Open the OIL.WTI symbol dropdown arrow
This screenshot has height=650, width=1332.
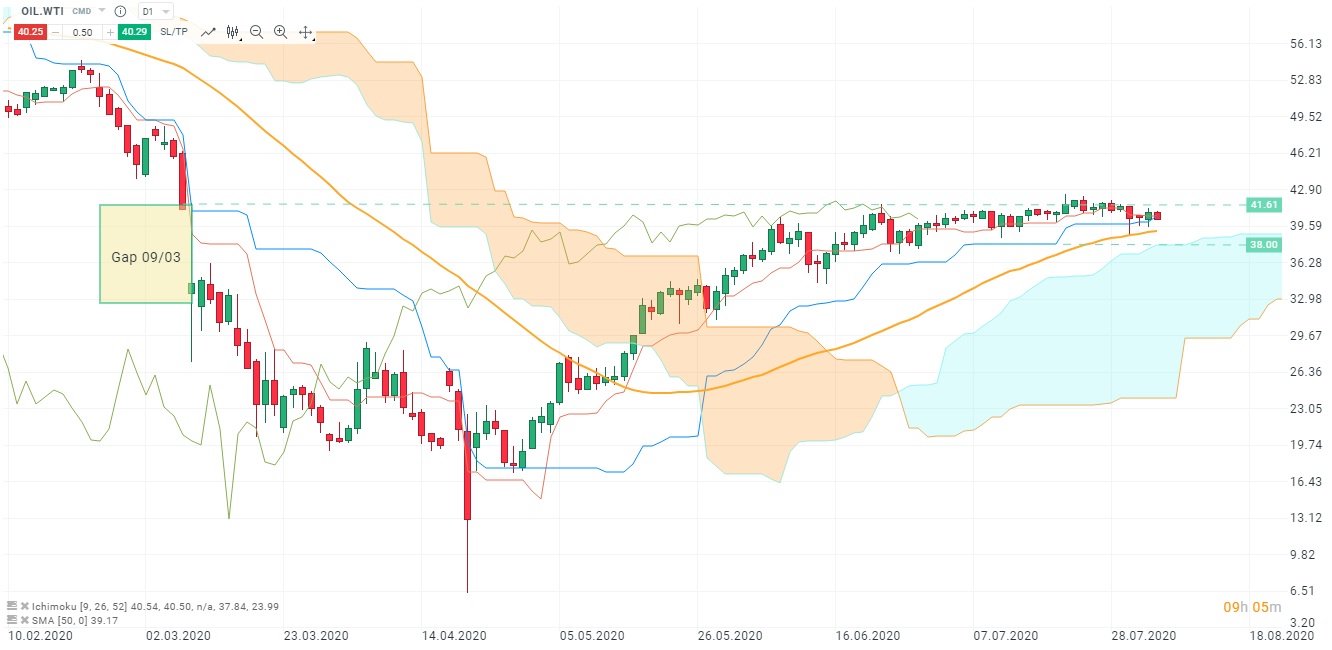pyautogui.click(x=102, y=11)
